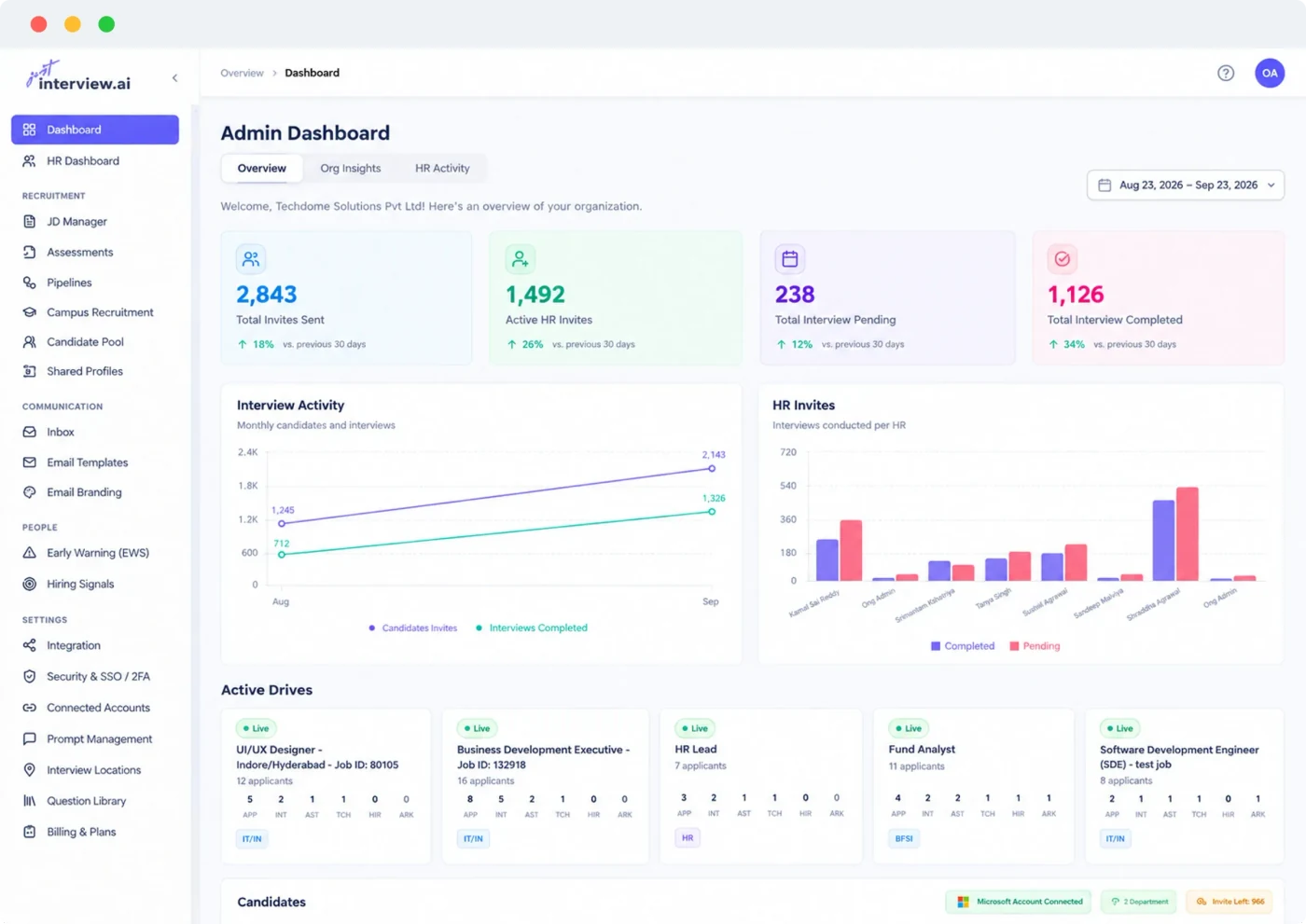This screenshot has height=924, width=1306.
Task: Open Connected Accounts settings
Action: 98,708
